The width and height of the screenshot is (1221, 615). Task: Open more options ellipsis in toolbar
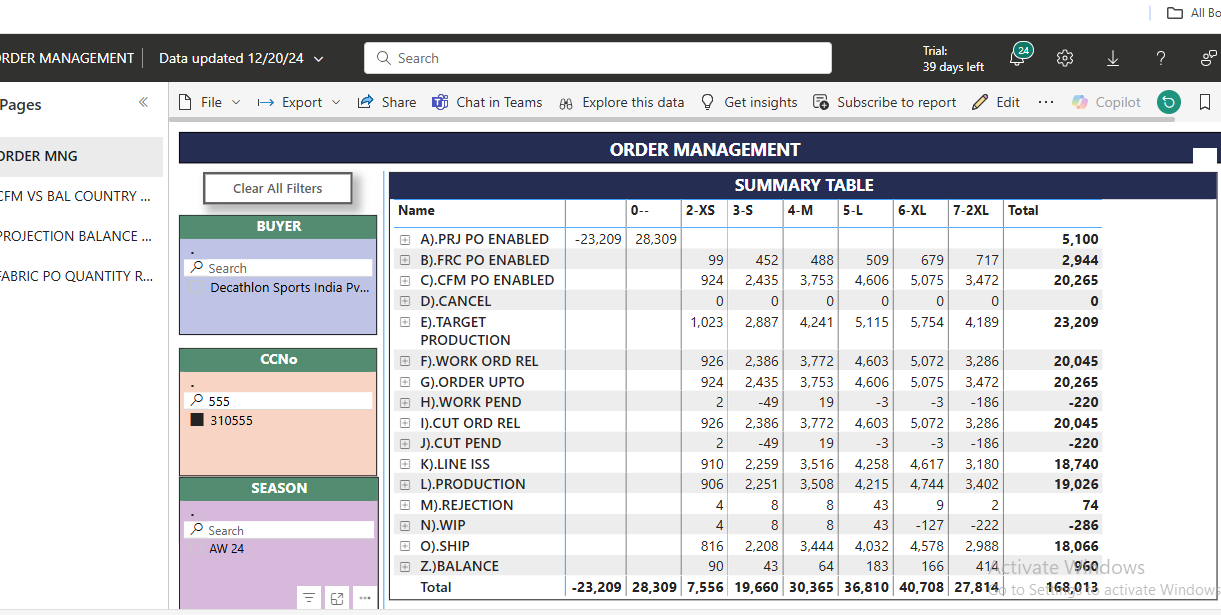(1046, 102)
